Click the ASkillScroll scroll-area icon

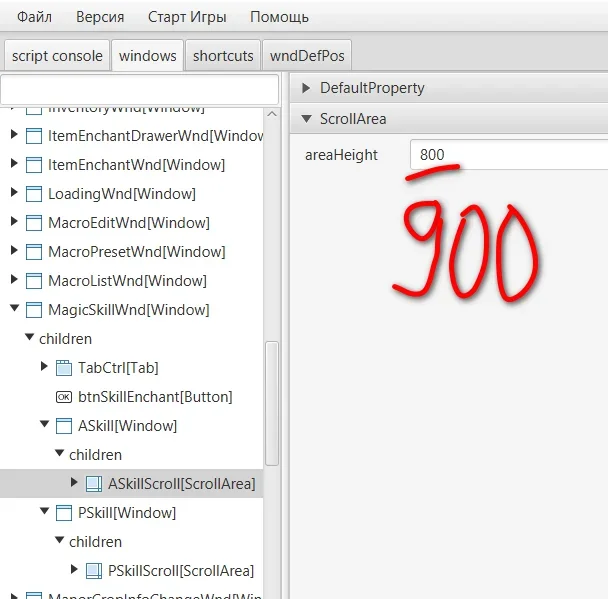(x=93, y=484)
